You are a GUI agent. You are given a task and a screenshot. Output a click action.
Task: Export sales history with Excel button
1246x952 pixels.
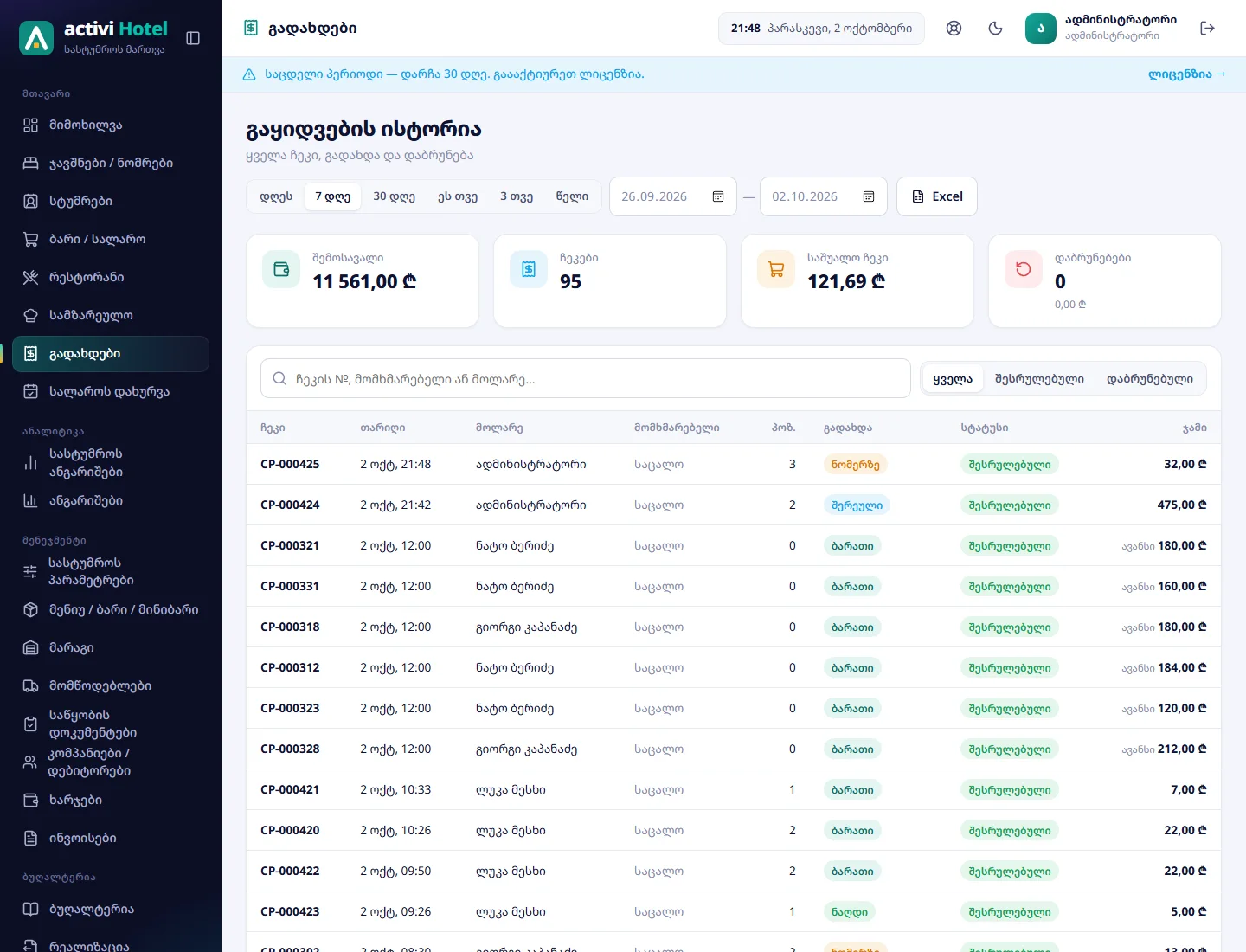tap(937, 196)
